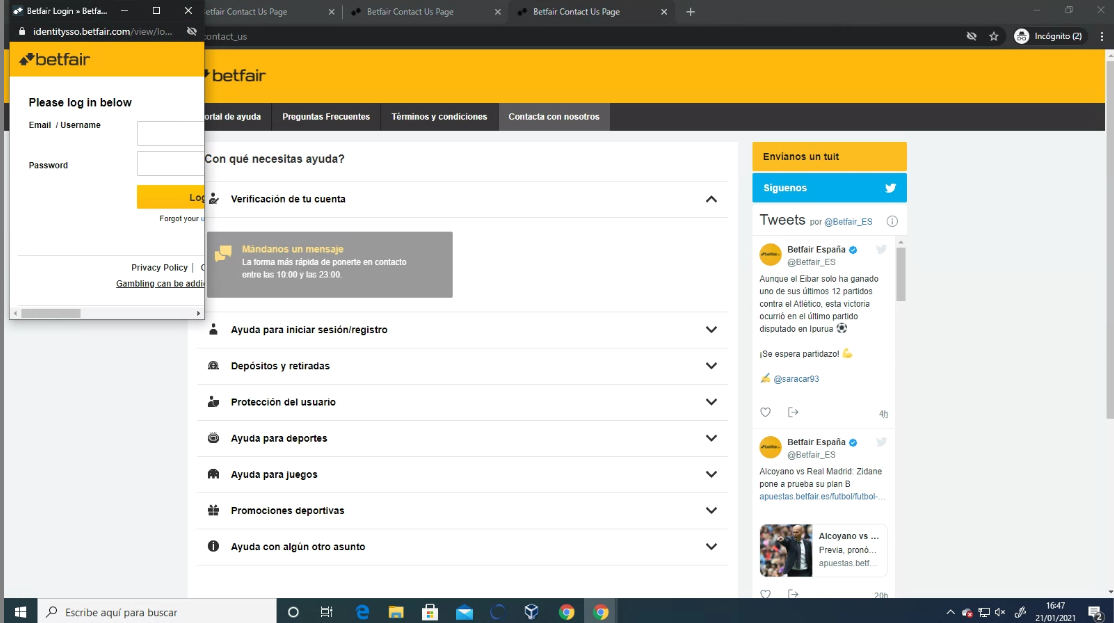
Task: Expand Promociones deportivas chevron
Action: click(x=711, y=511)
